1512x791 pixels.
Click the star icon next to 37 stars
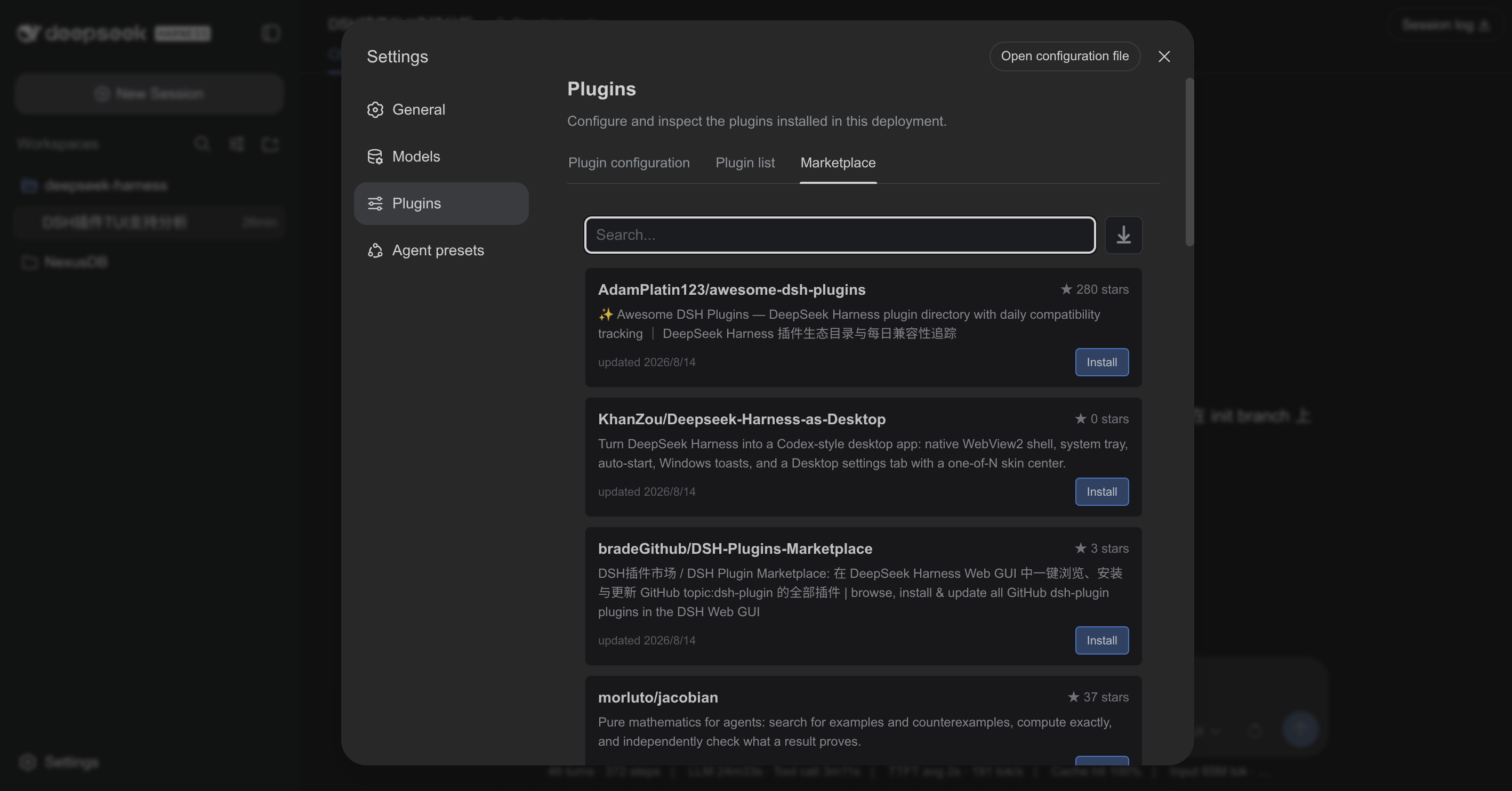pos(1074,697)
